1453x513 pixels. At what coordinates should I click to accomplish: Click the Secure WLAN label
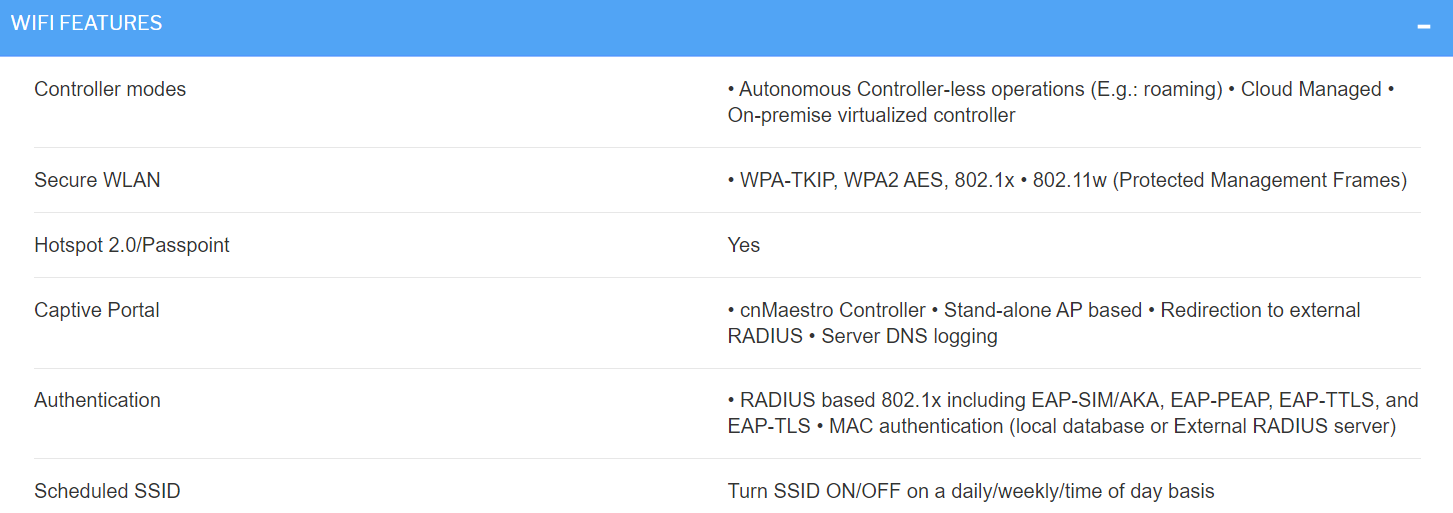tap(97, 180)
